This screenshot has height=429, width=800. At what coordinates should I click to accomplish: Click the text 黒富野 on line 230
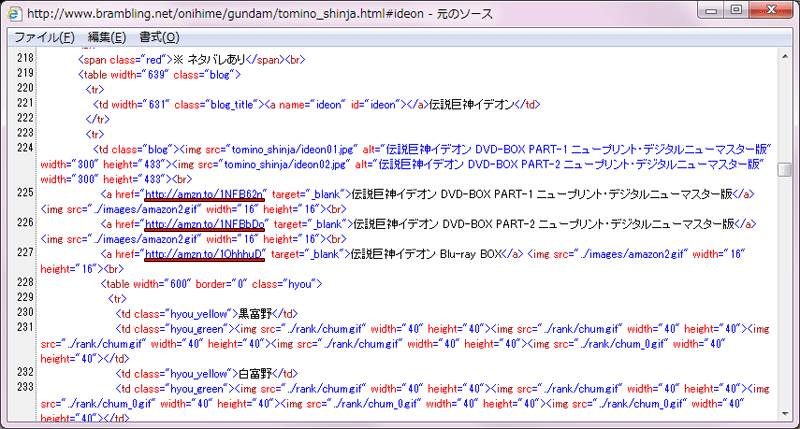(x=255, y=314)
